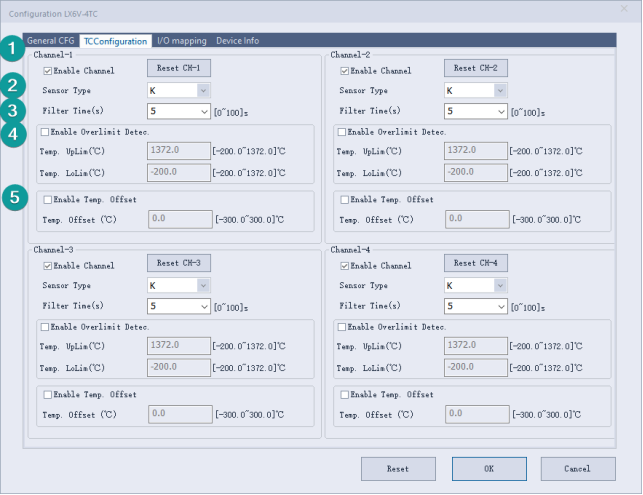Viewport: 643px width, 495px height.
Task: Open Channel-3 Sensor Type dropdown
Action: click(179, 285)
